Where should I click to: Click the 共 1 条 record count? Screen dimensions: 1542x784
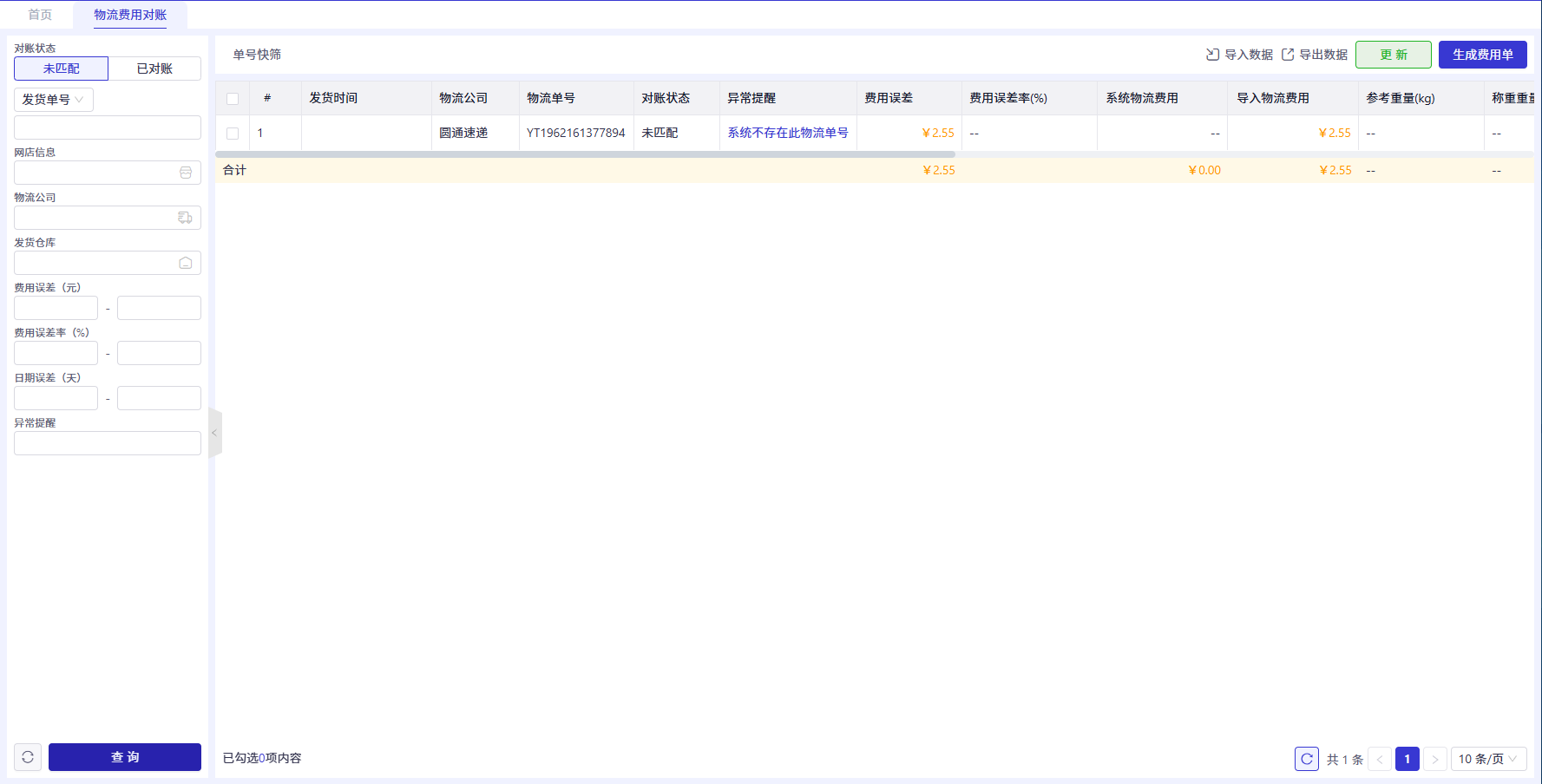click(x=1345, y=759)
